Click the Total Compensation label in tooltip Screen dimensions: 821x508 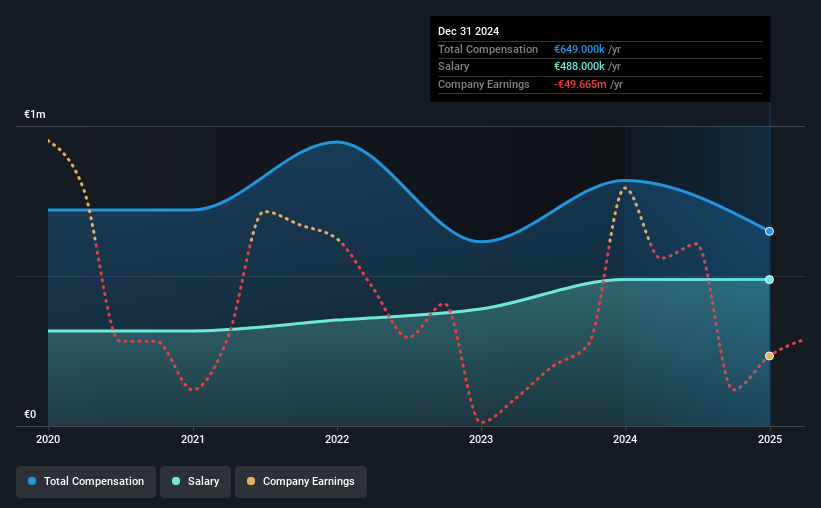point(488,49)
